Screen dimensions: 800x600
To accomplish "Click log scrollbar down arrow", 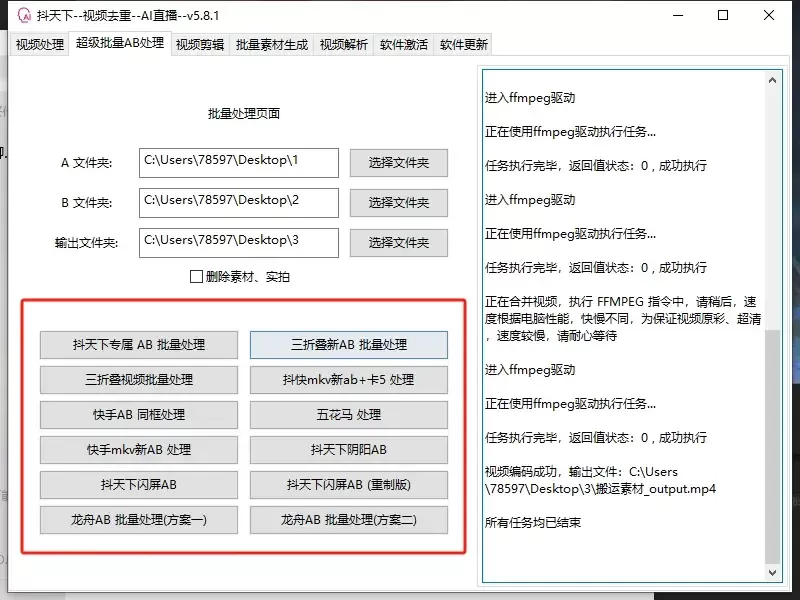I will [772, 572].
